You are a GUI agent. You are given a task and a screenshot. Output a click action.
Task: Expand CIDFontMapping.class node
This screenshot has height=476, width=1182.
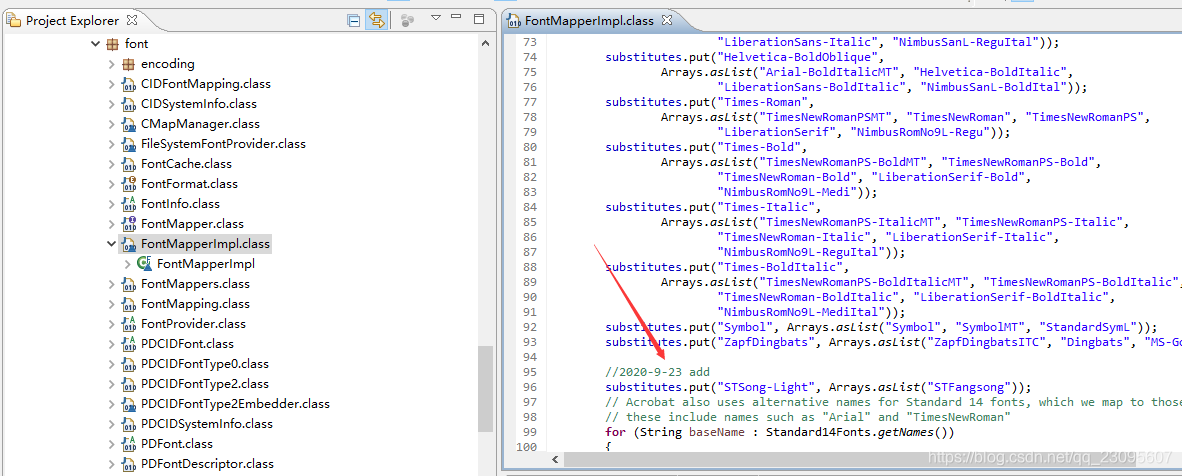(111, 84)
